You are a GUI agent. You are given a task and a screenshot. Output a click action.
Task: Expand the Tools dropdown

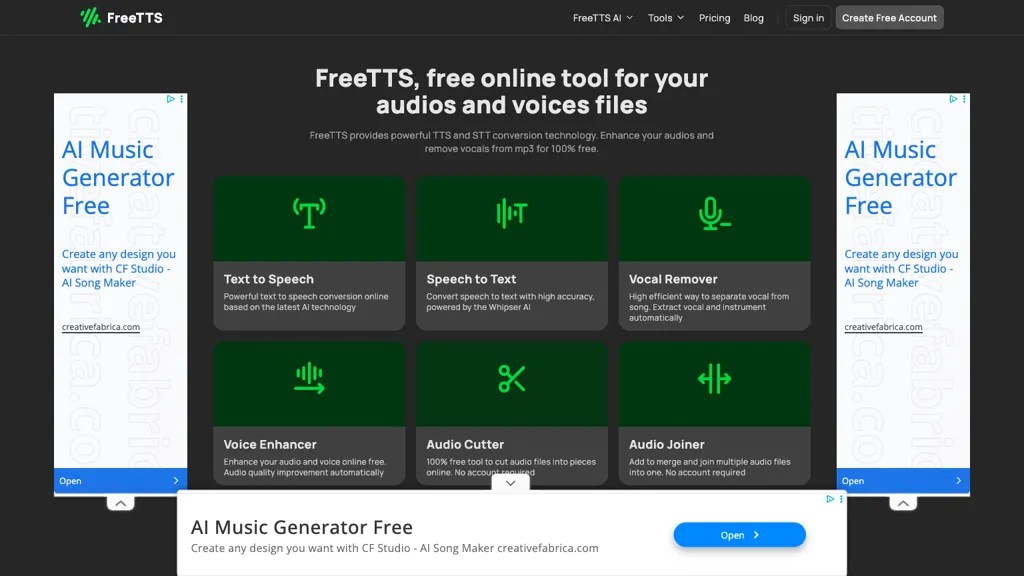tap(665, 17)
